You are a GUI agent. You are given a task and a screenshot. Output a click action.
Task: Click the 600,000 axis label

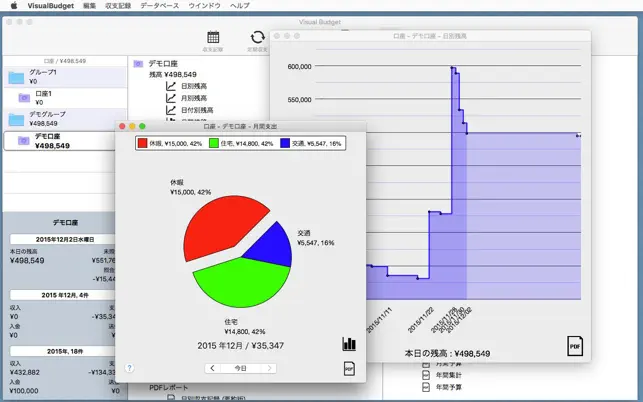(x=299, y=66)
